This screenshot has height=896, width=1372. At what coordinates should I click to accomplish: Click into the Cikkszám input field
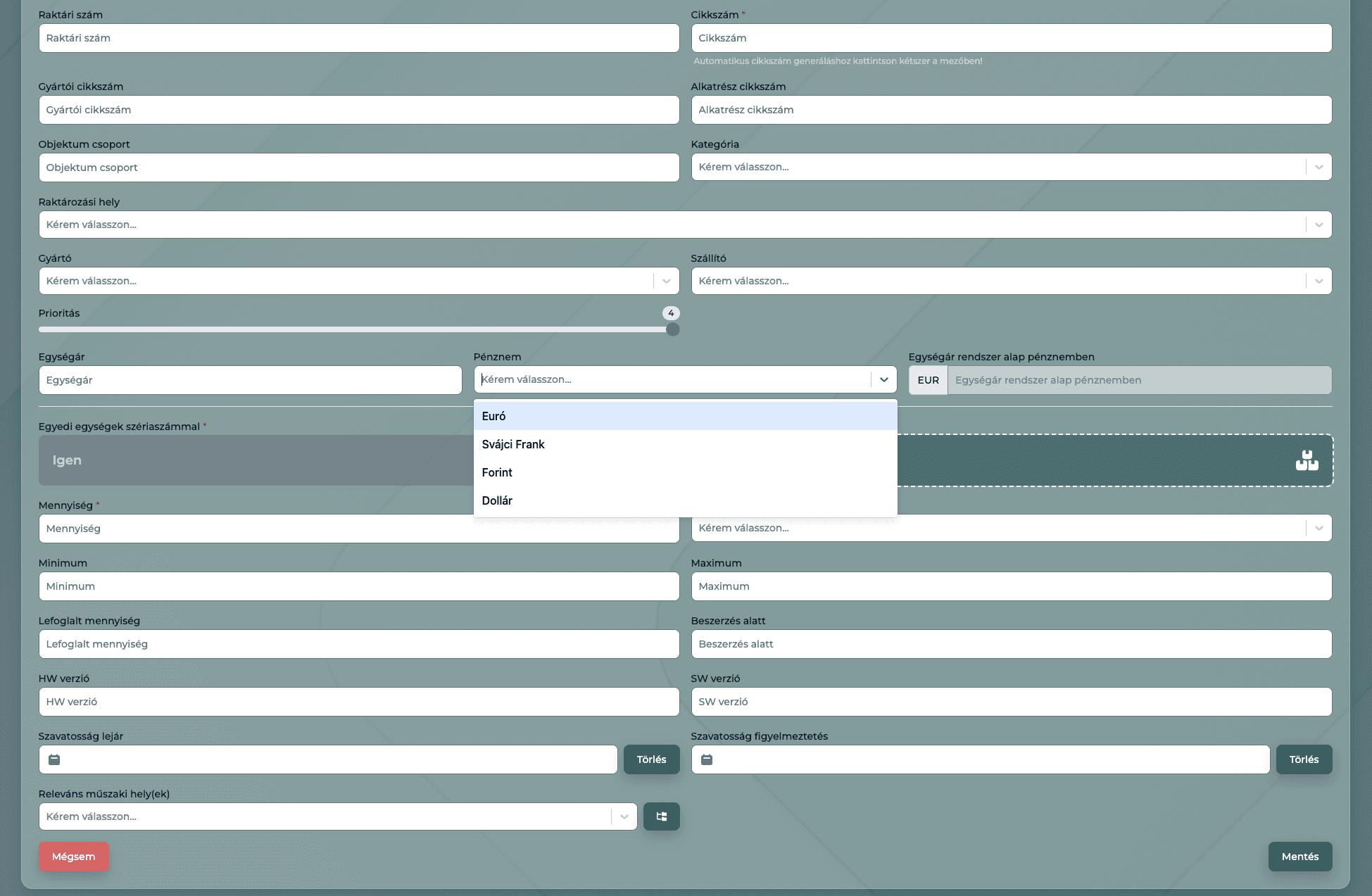(1011, 38)
